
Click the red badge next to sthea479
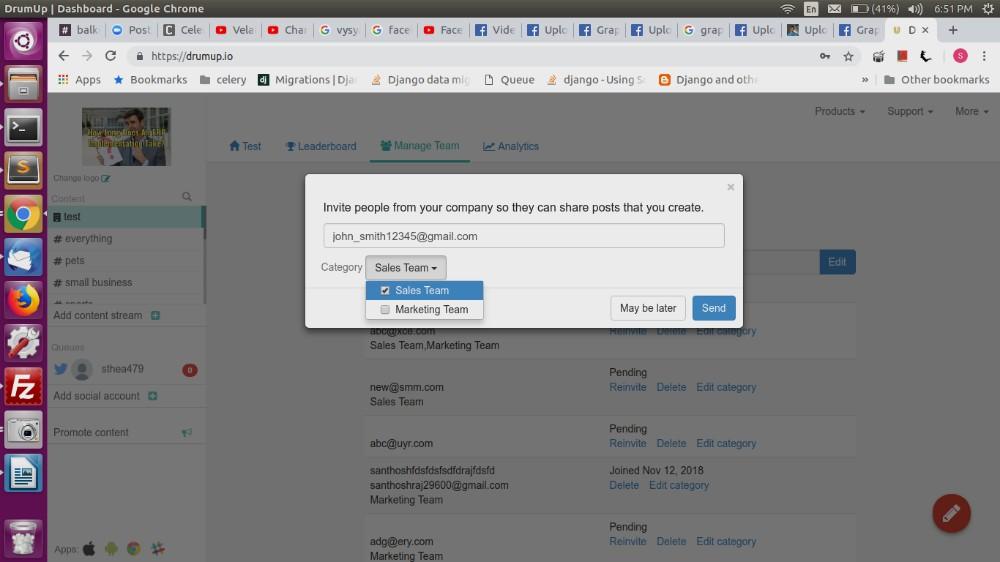(189, 370)
